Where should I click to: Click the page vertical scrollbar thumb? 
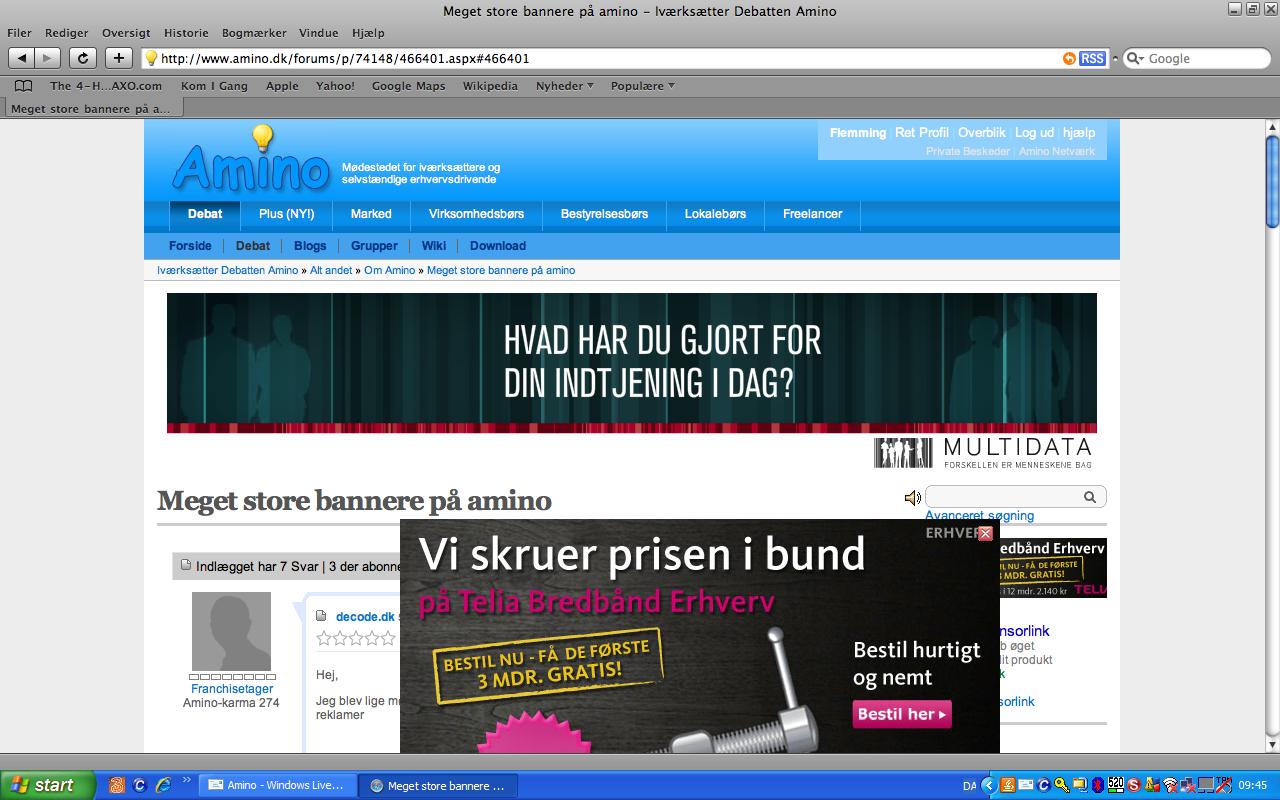click(x=1272, y=180)
